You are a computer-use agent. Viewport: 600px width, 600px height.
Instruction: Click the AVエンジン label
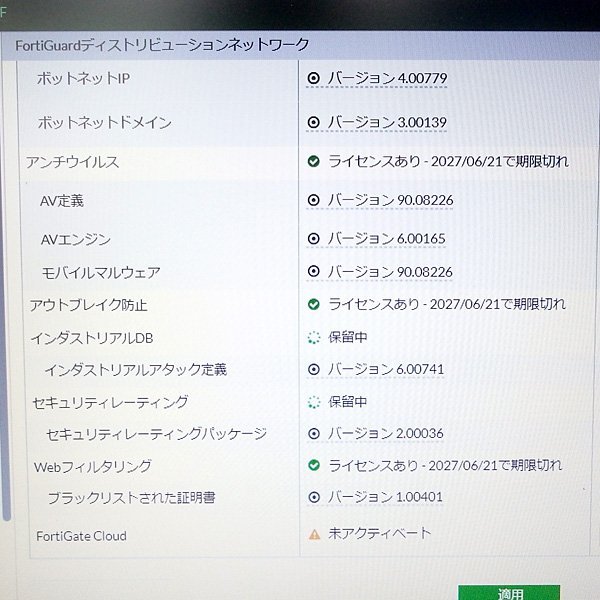click(76, 240)
